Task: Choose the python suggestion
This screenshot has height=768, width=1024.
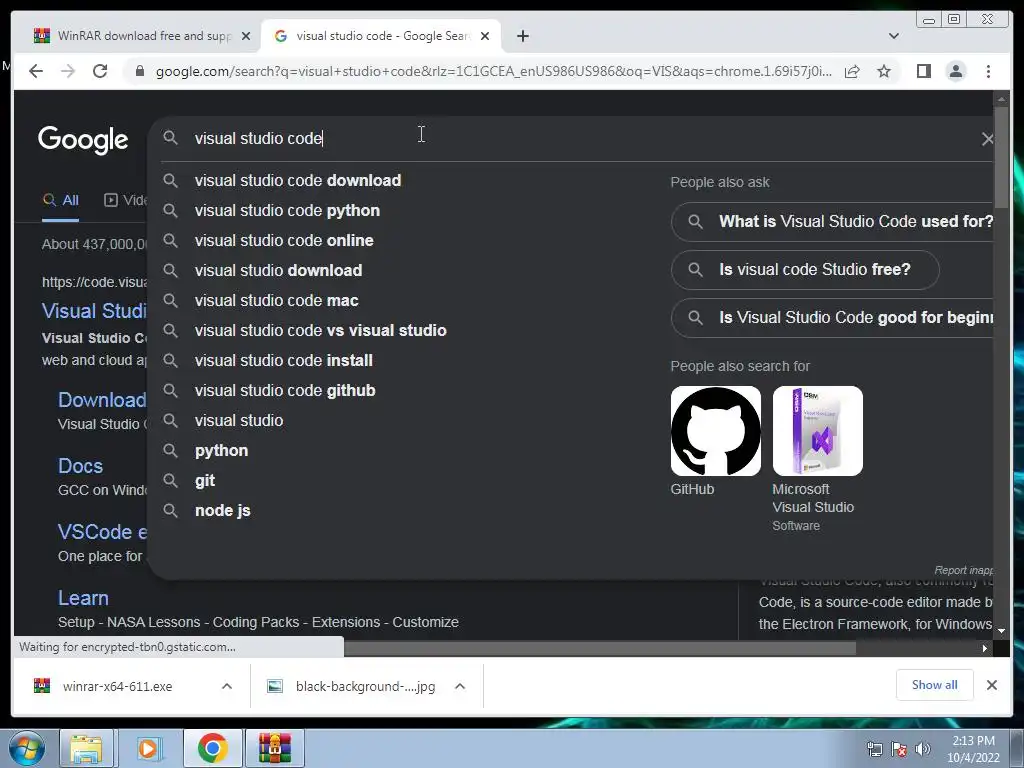Action: coord(221,451)
